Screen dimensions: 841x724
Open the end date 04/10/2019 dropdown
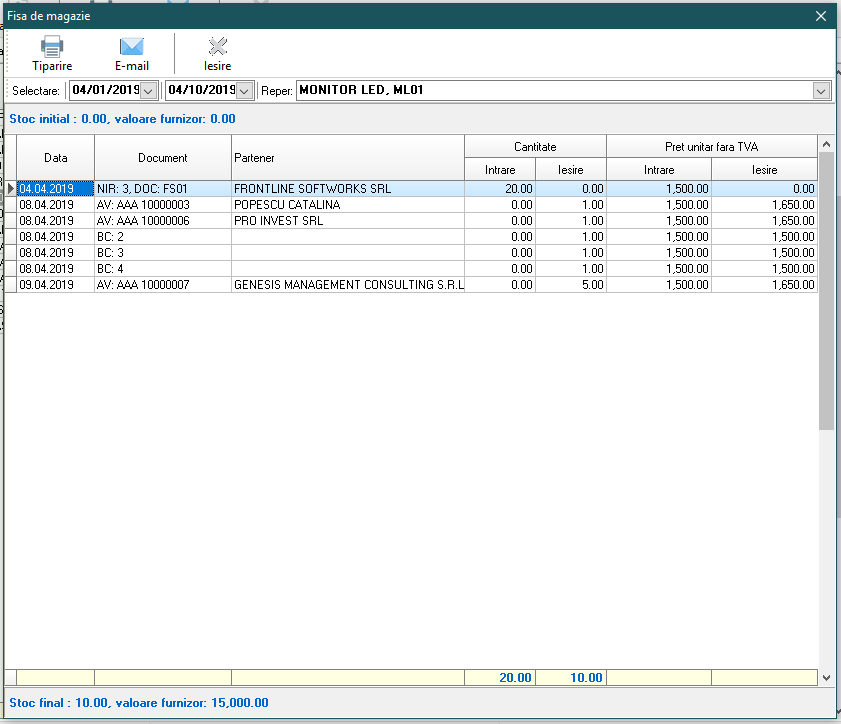(244, 91)
